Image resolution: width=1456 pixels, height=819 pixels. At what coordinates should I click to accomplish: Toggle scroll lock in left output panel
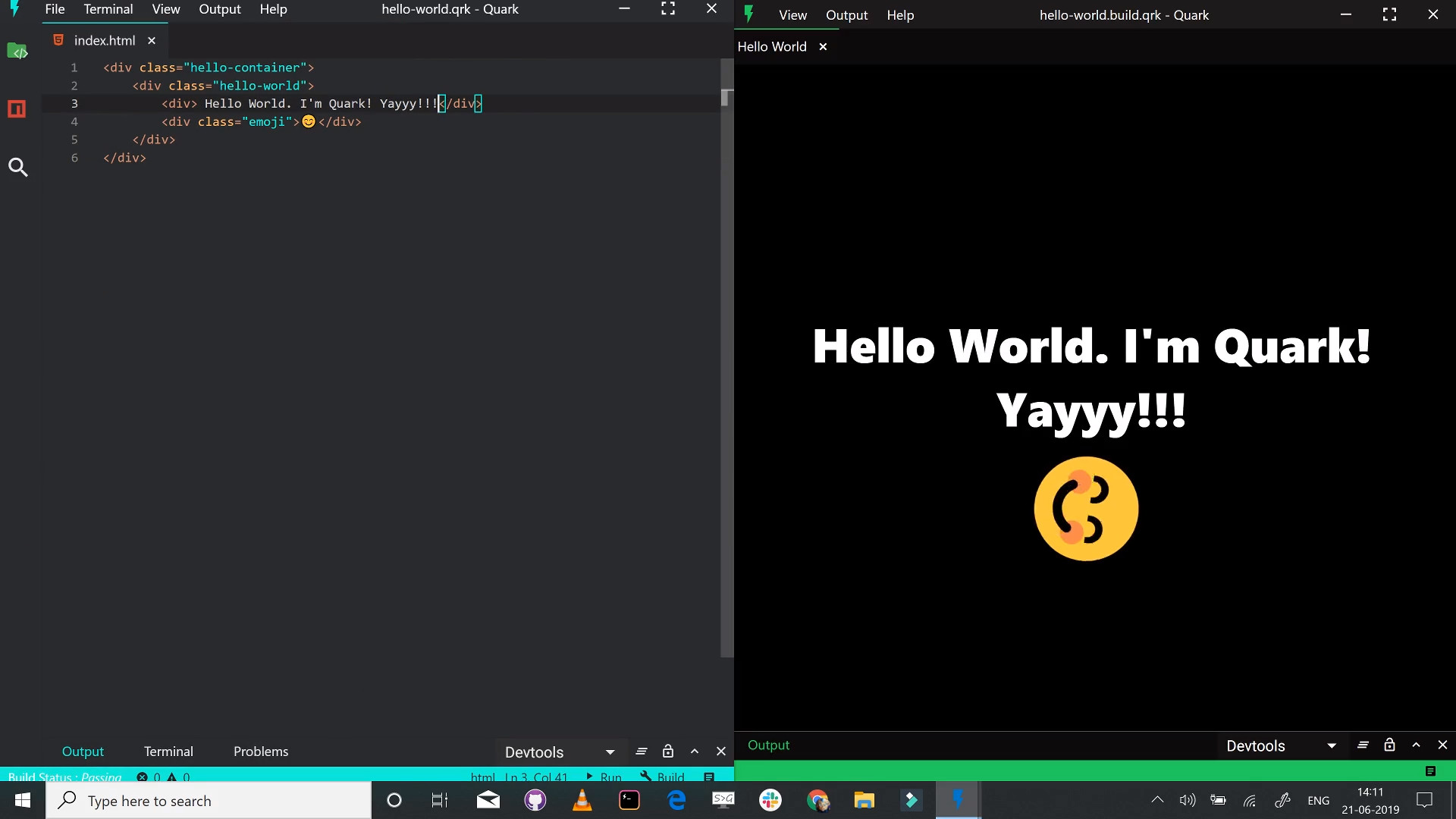click(668, 752)
